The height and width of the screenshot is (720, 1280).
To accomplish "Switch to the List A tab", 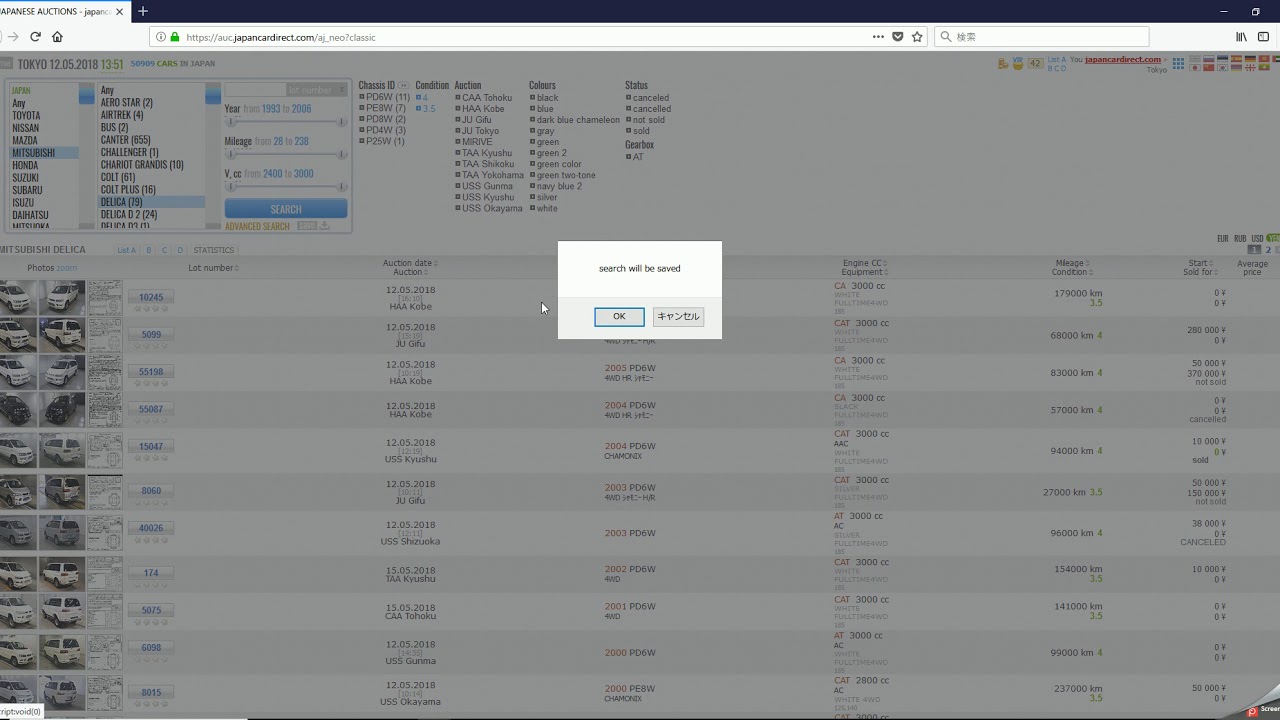I will (126, 250).
